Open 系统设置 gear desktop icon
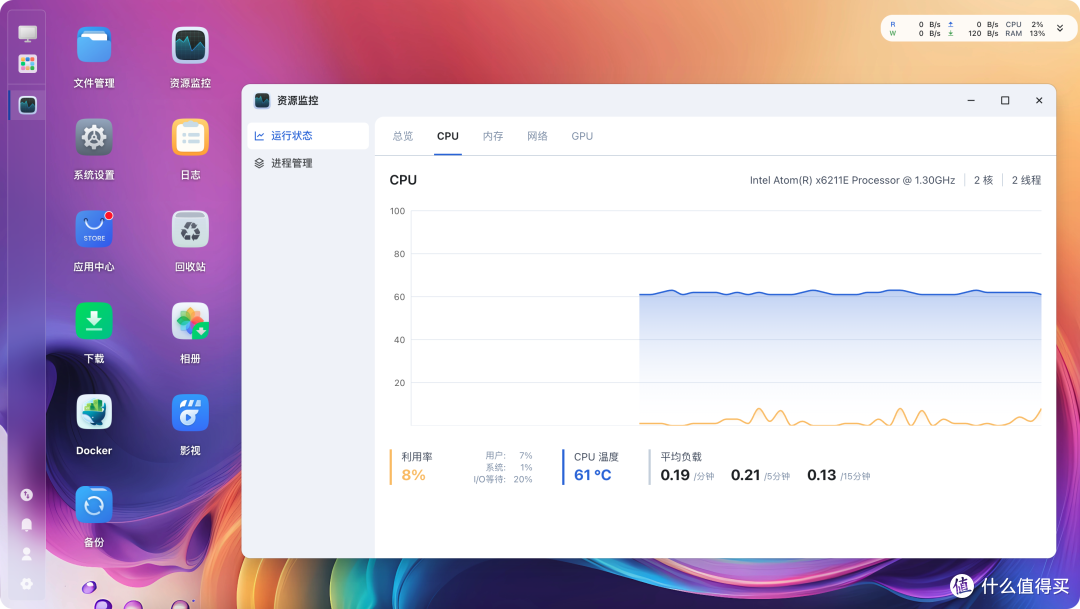The image size is (1080, 609). (94, 137)
